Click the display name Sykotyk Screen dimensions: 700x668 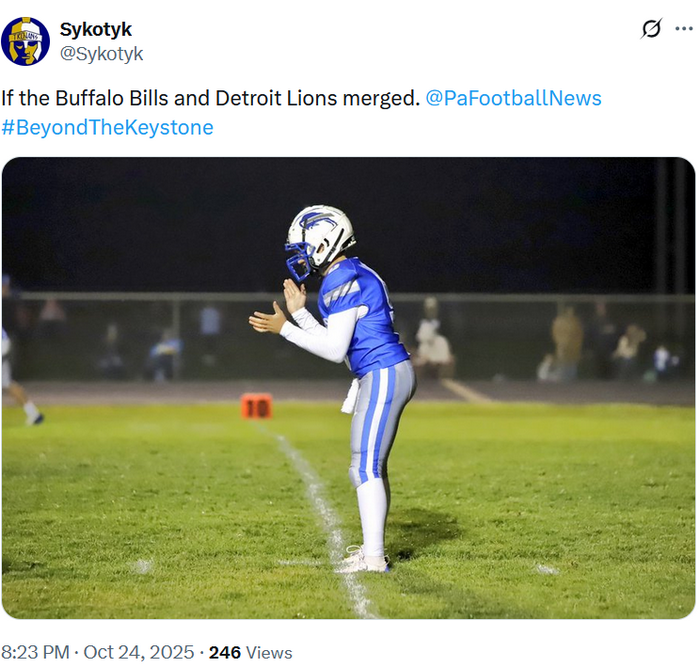(95, 30)
